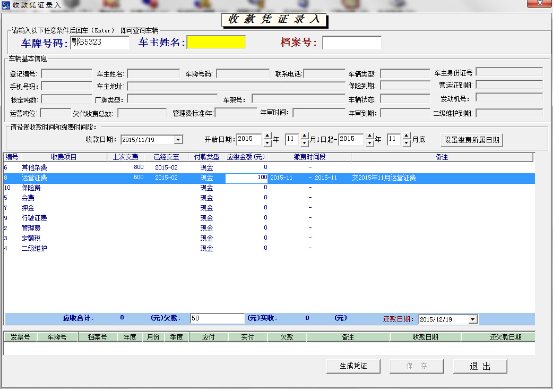Click the end year field after 月1日起
The image size is (554, 389).
pyautogui.click(x=351, y=139)
